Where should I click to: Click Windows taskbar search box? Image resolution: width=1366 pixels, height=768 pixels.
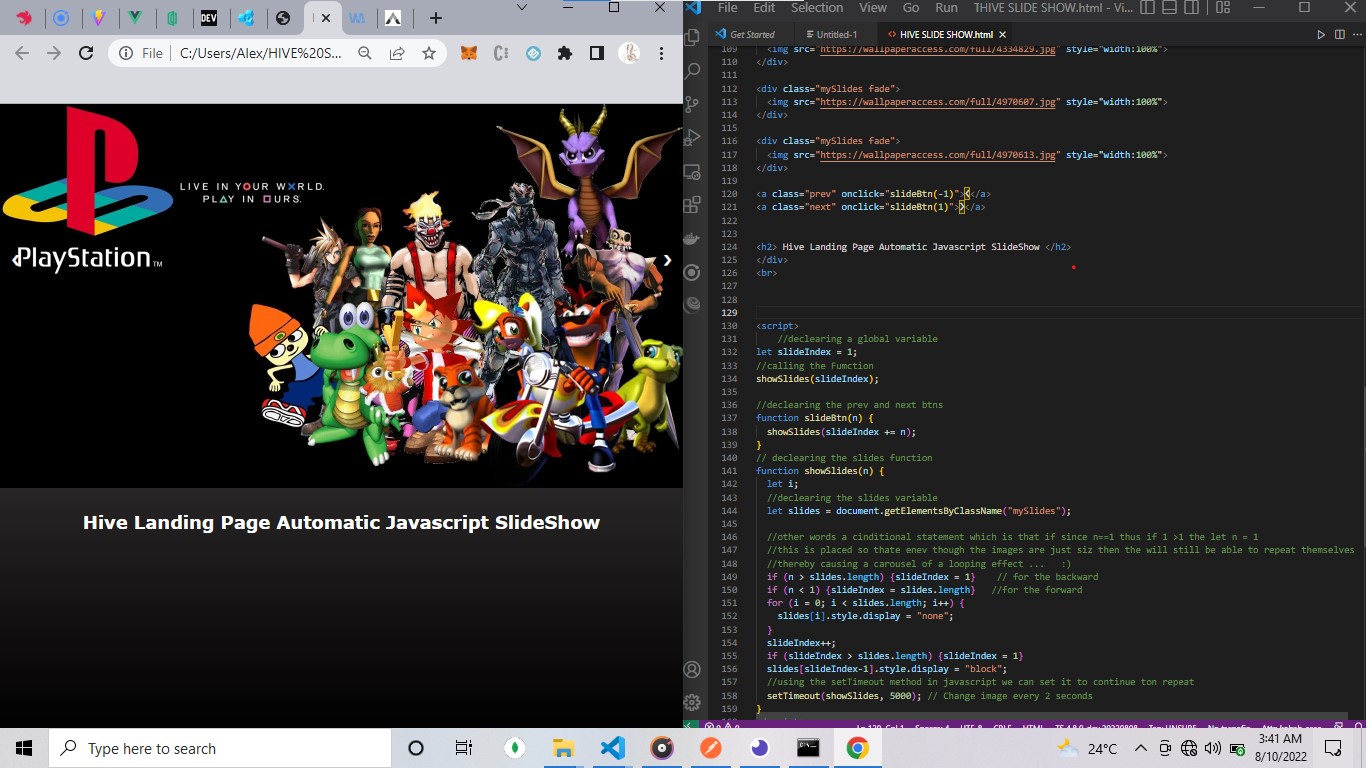(220, 748)
